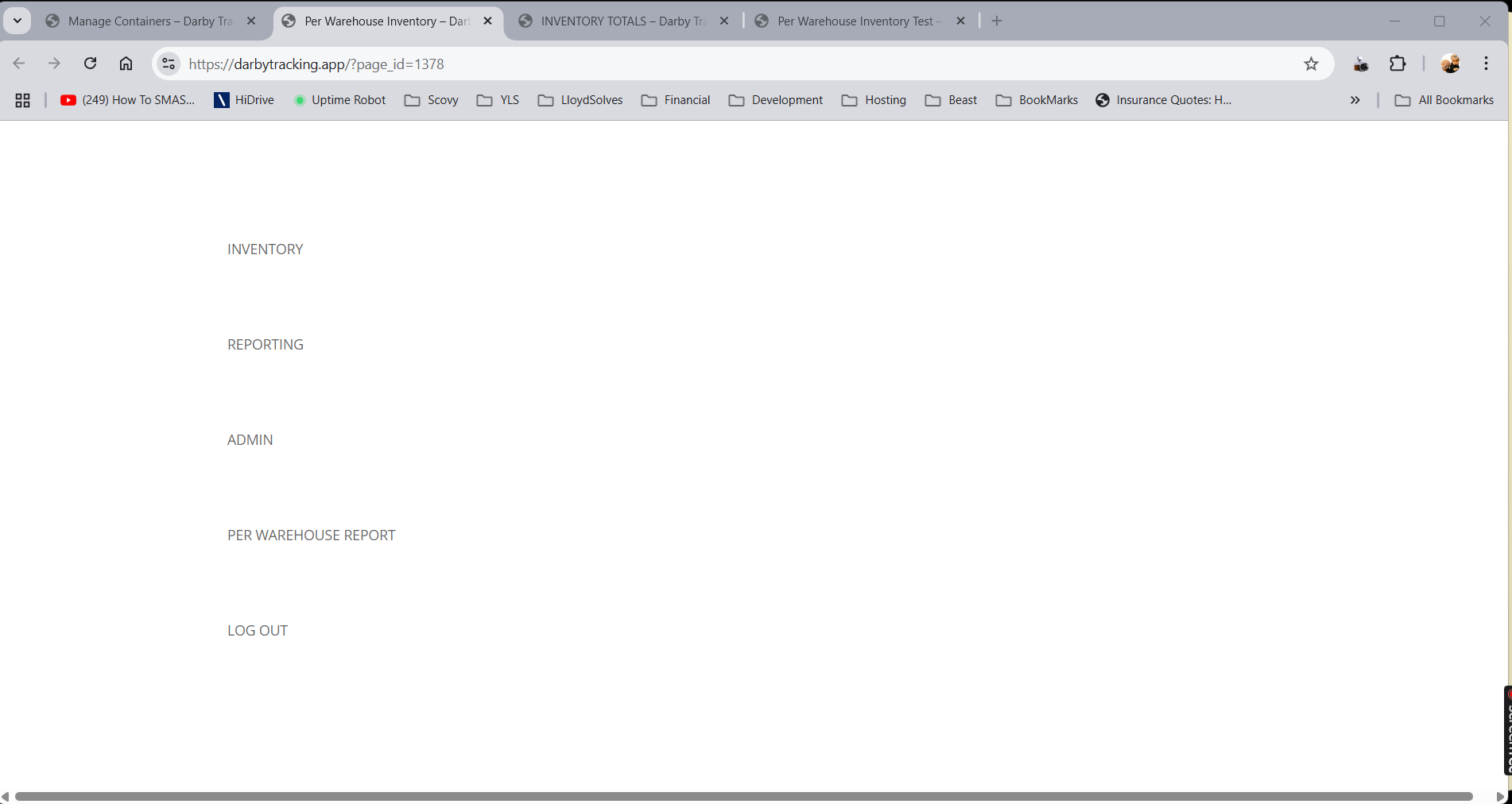Open the ADMIN menu link

click(x=250, y=440)
